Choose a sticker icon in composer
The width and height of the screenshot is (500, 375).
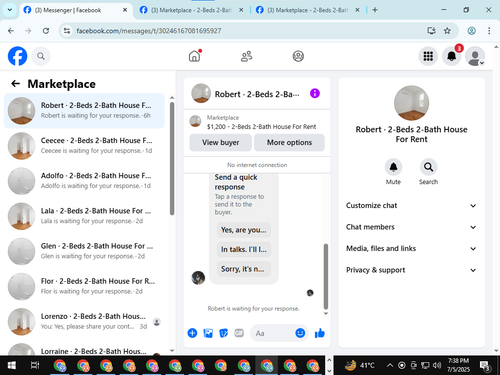click(223, 333)
